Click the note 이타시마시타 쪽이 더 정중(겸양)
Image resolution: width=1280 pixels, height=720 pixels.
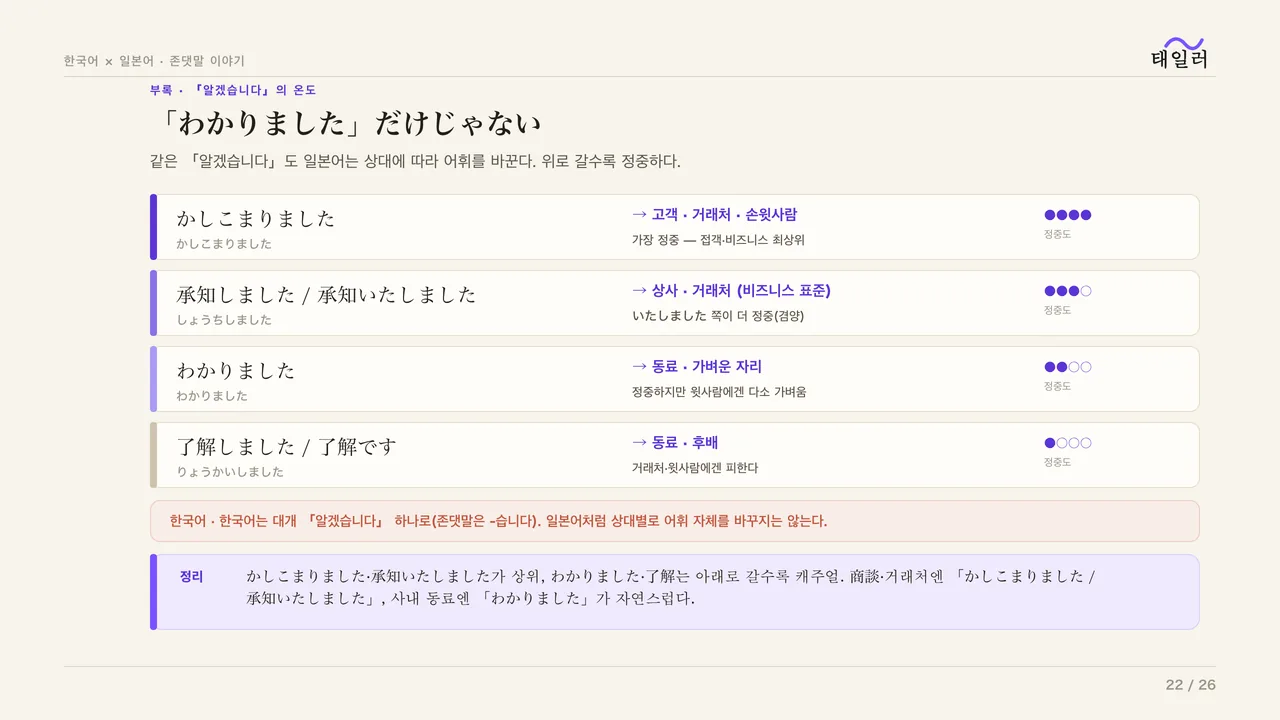coord(718,316)
